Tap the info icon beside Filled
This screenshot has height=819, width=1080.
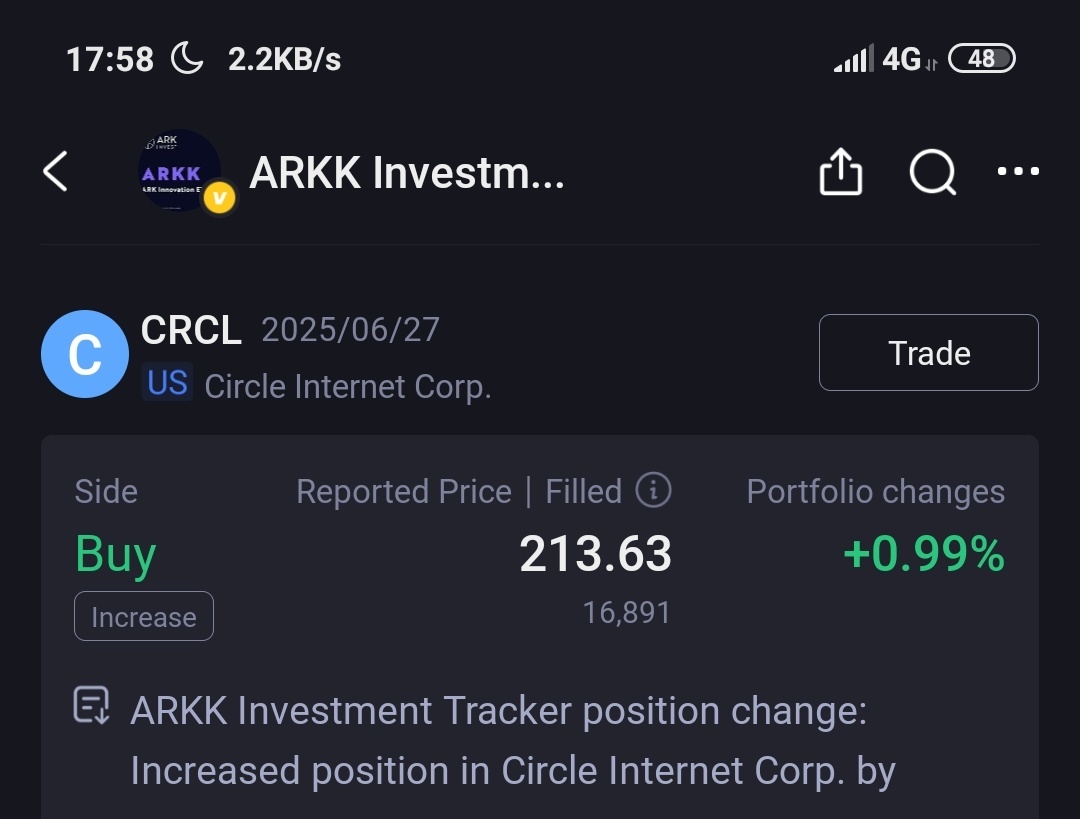pyautogui.click(x=653, y=490)
